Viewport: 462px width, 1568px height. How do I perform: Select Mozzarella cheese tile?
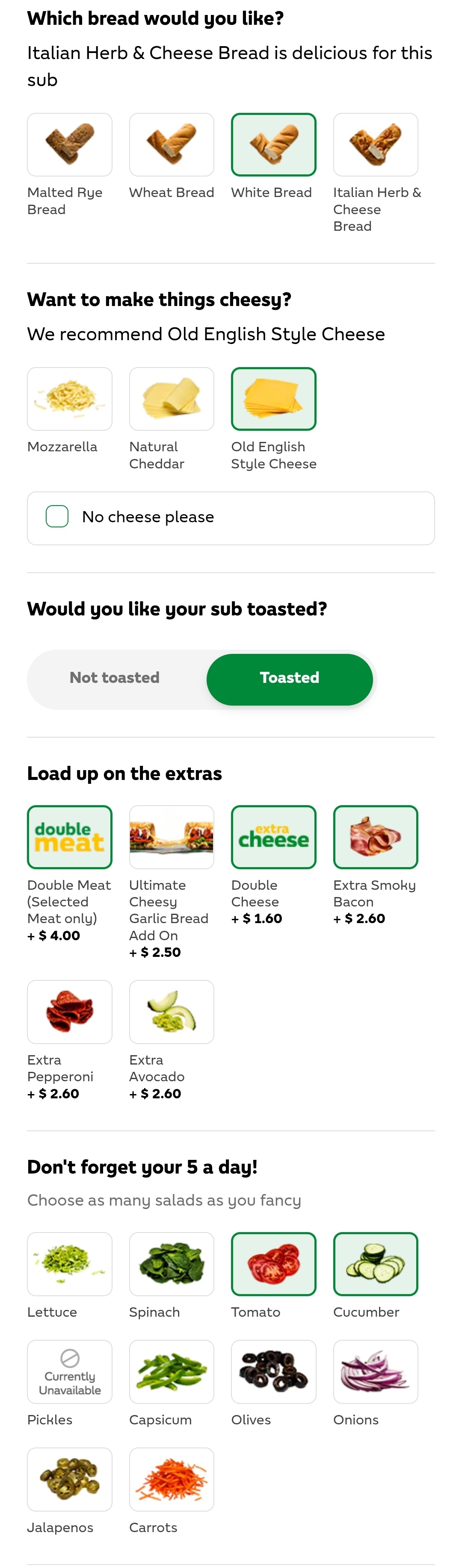coord(69,399)
